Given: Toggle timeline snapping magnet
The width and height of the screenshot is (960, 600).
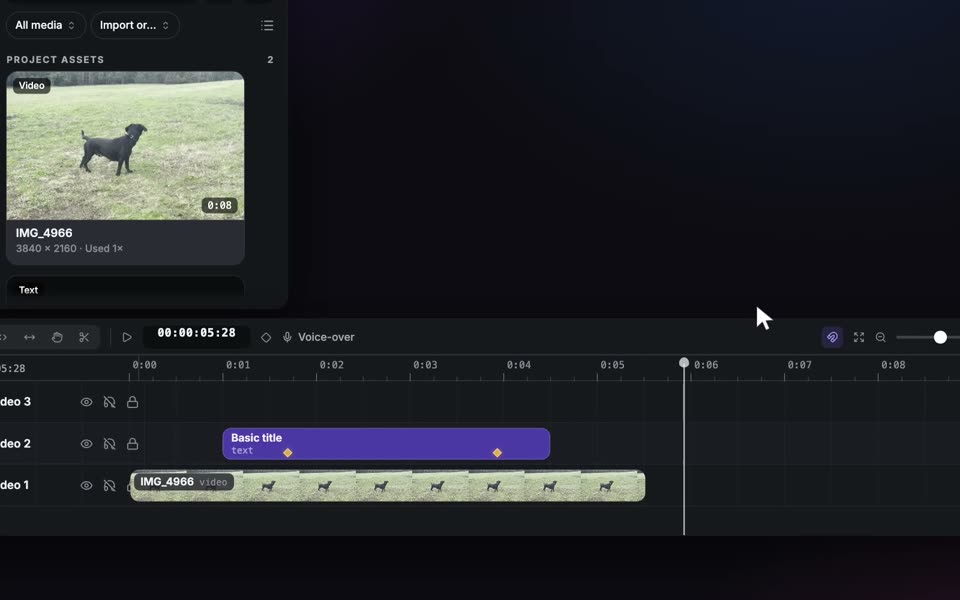Looking at the screenshot, I should (x=832, y=337).
